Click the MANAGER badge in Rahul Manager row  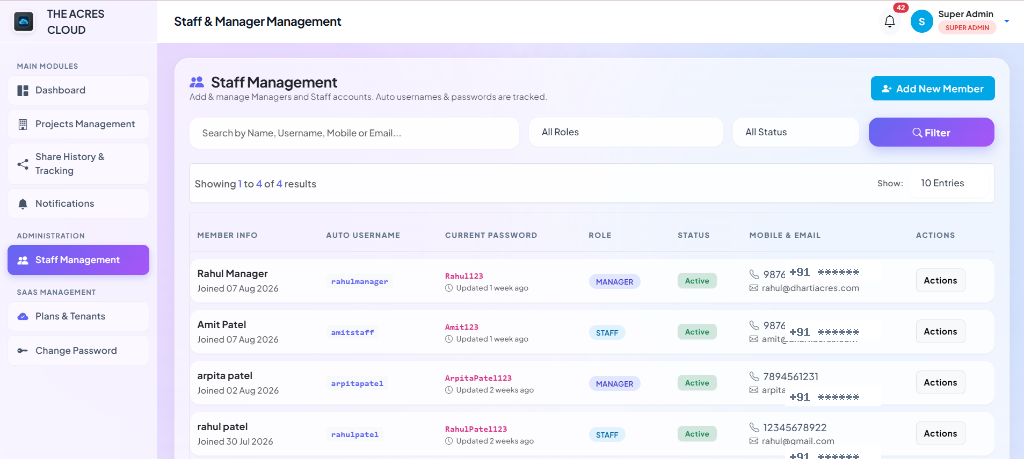[615, 281]
